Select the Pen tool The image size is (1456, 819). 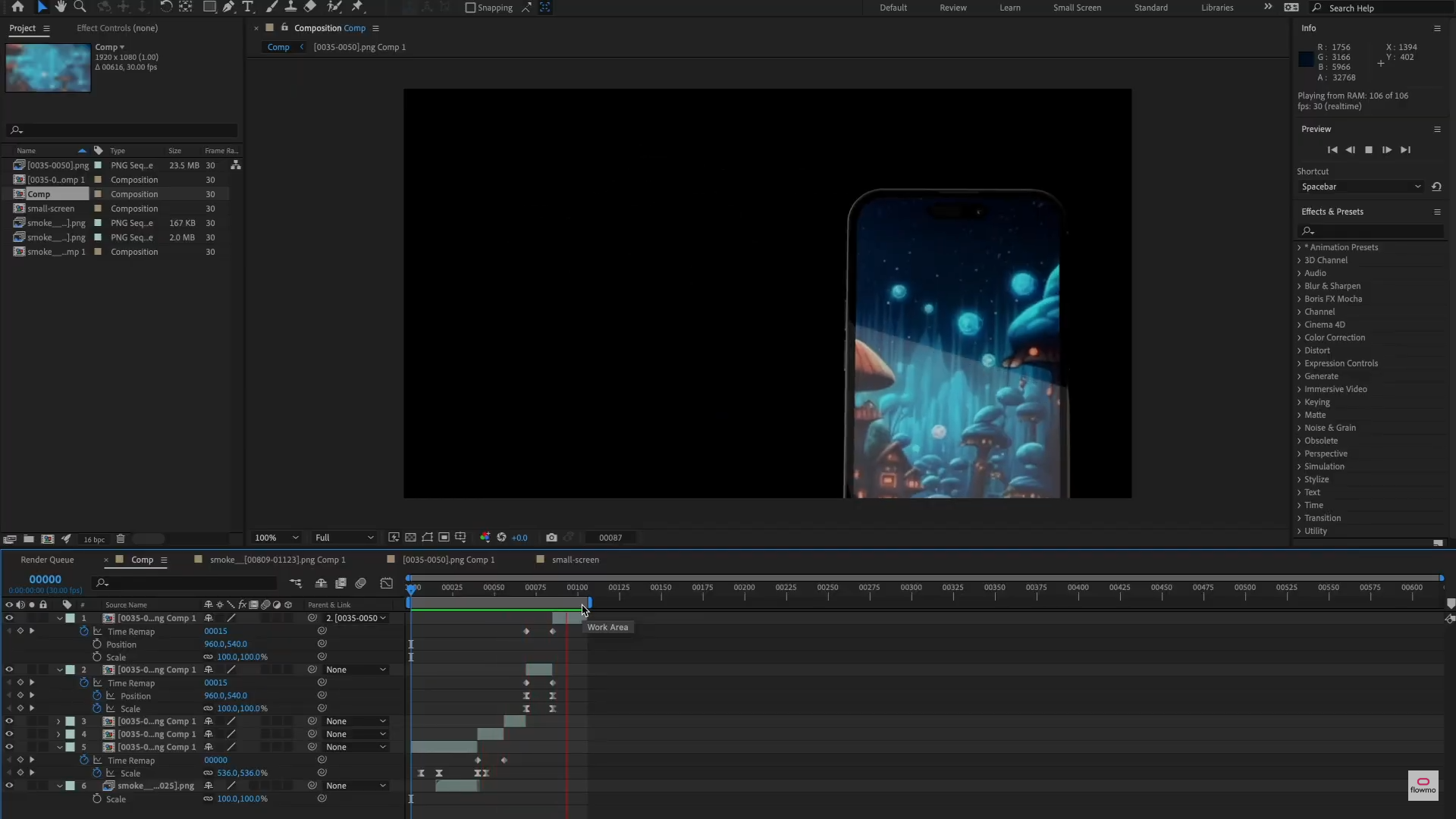coord(228,7)
